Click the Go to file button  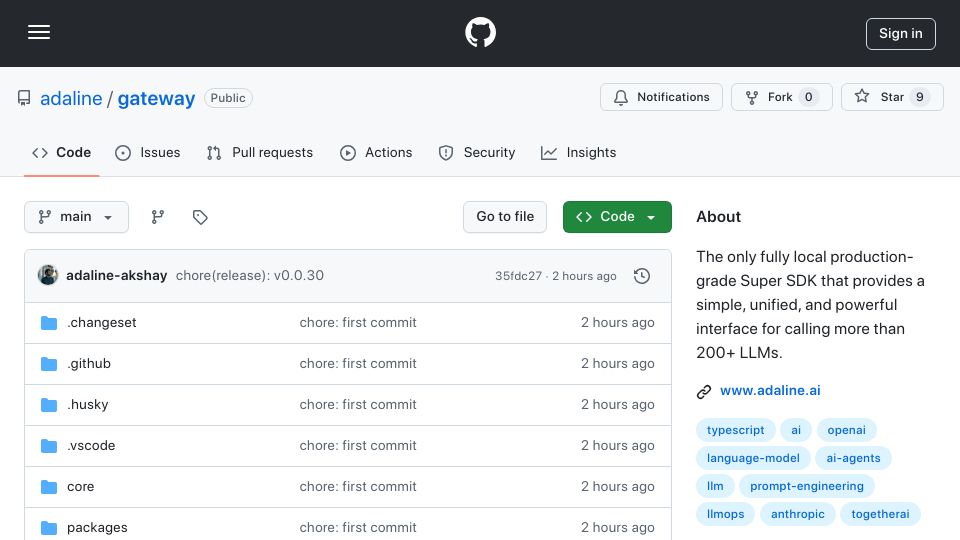click(x=504, y=217)
